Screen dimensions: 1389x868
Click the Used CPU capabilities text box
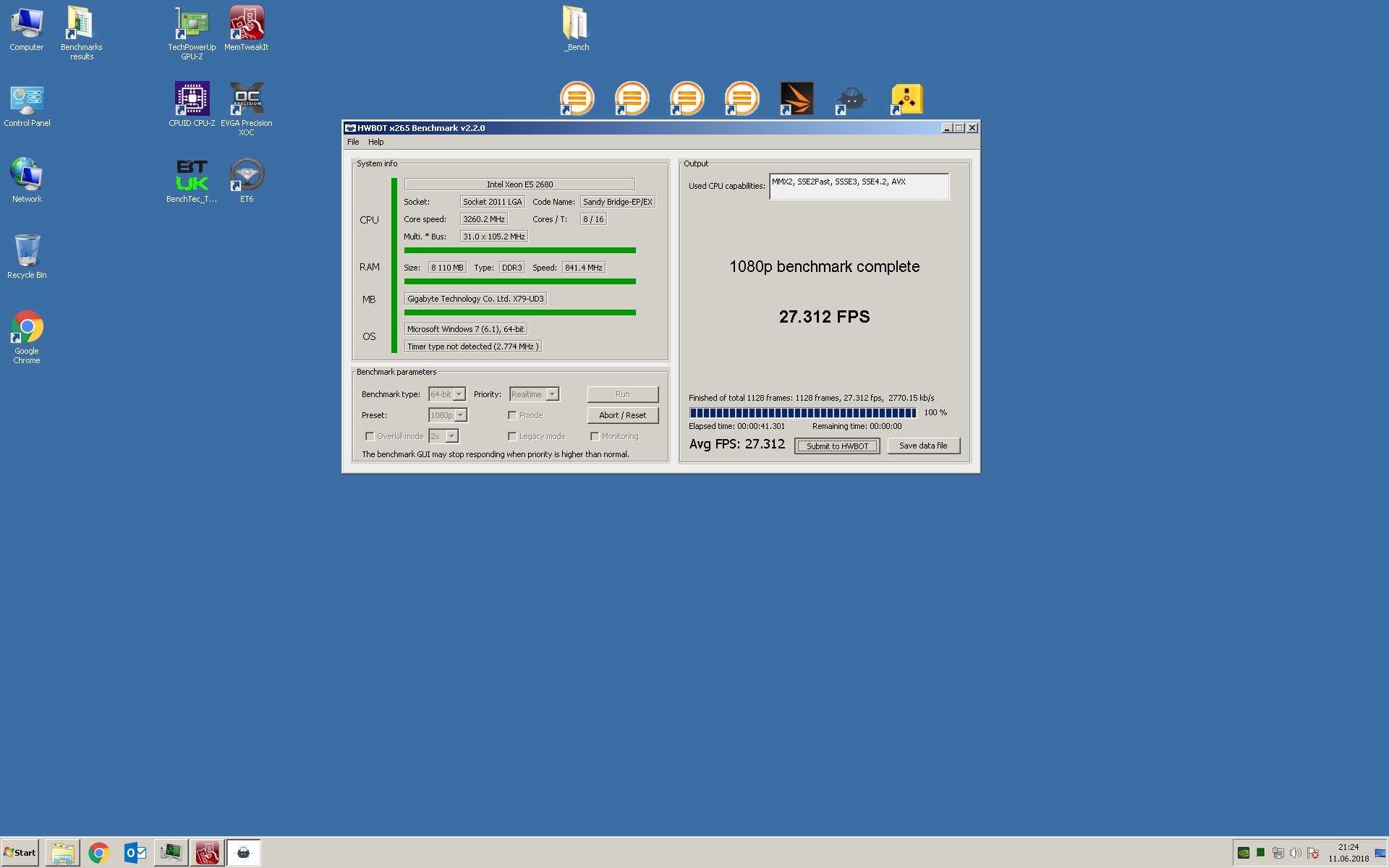(859, 187)
